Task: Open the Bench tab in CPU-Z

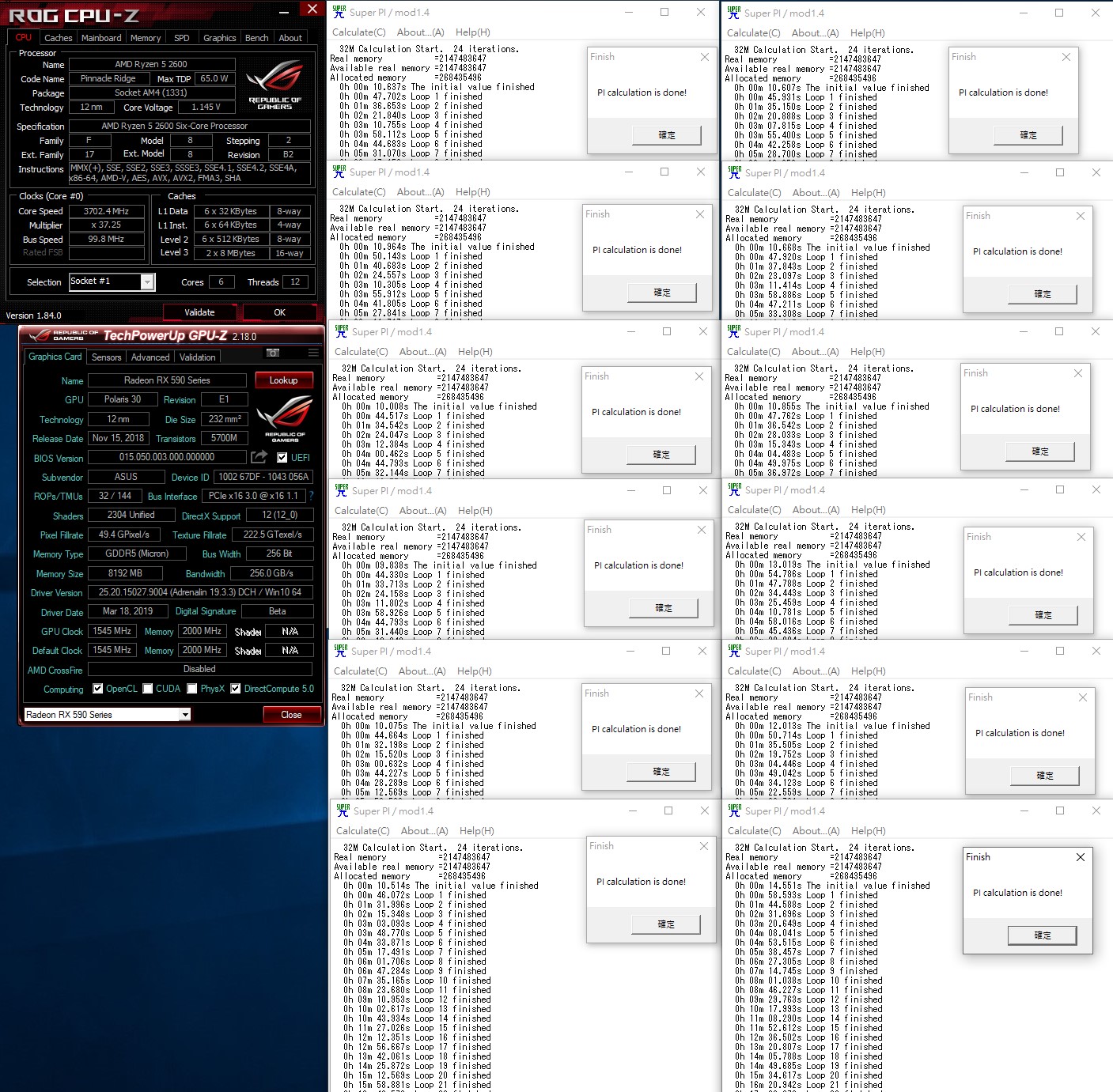Action: 256,38
